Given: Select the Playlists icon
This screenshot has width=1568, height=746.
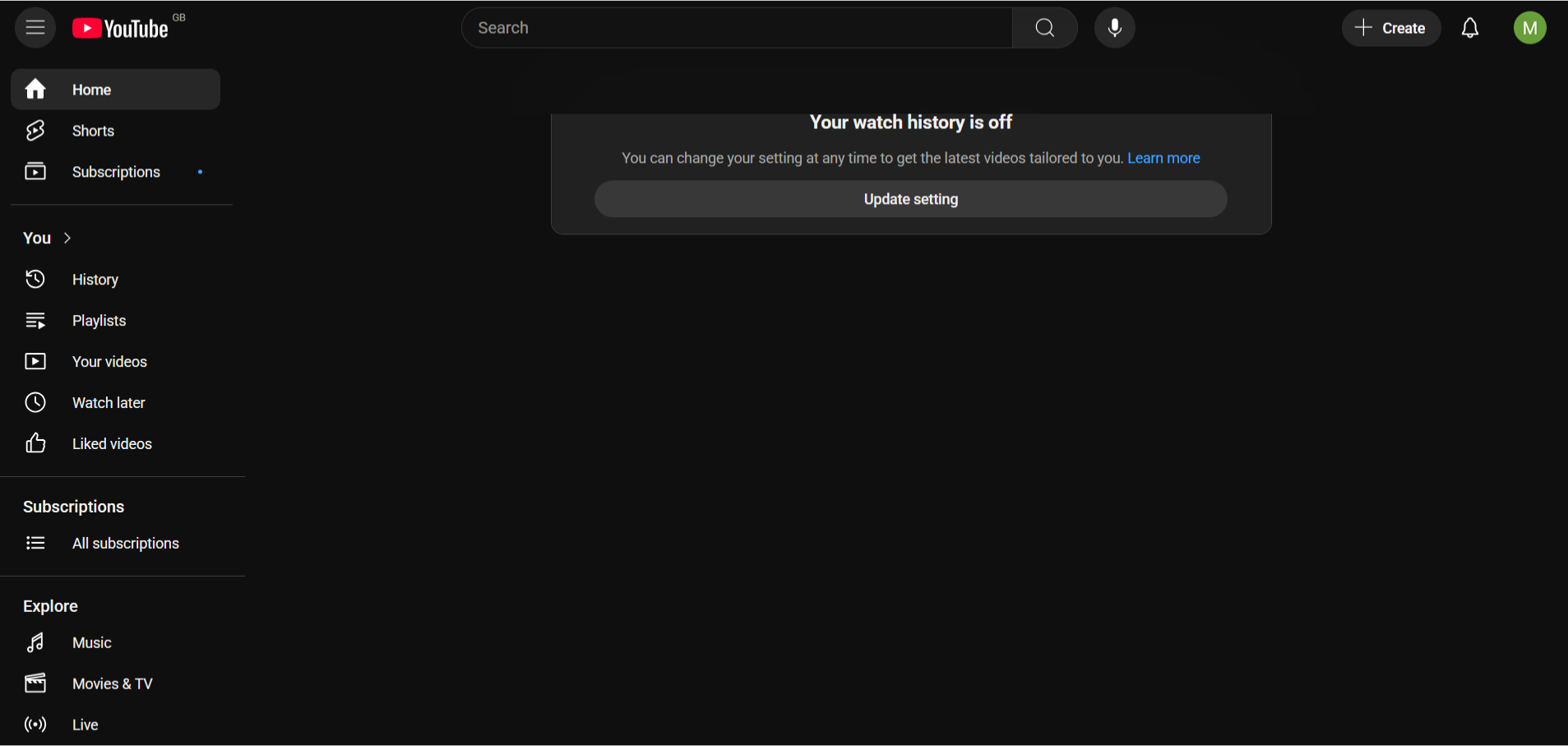Looking at the screenshot, I should point(35,320).
